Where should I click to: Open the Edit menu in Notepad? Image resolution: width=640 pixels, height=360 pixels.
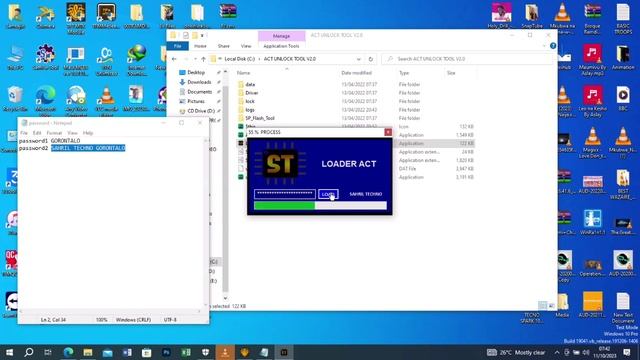tap(37, 133)
